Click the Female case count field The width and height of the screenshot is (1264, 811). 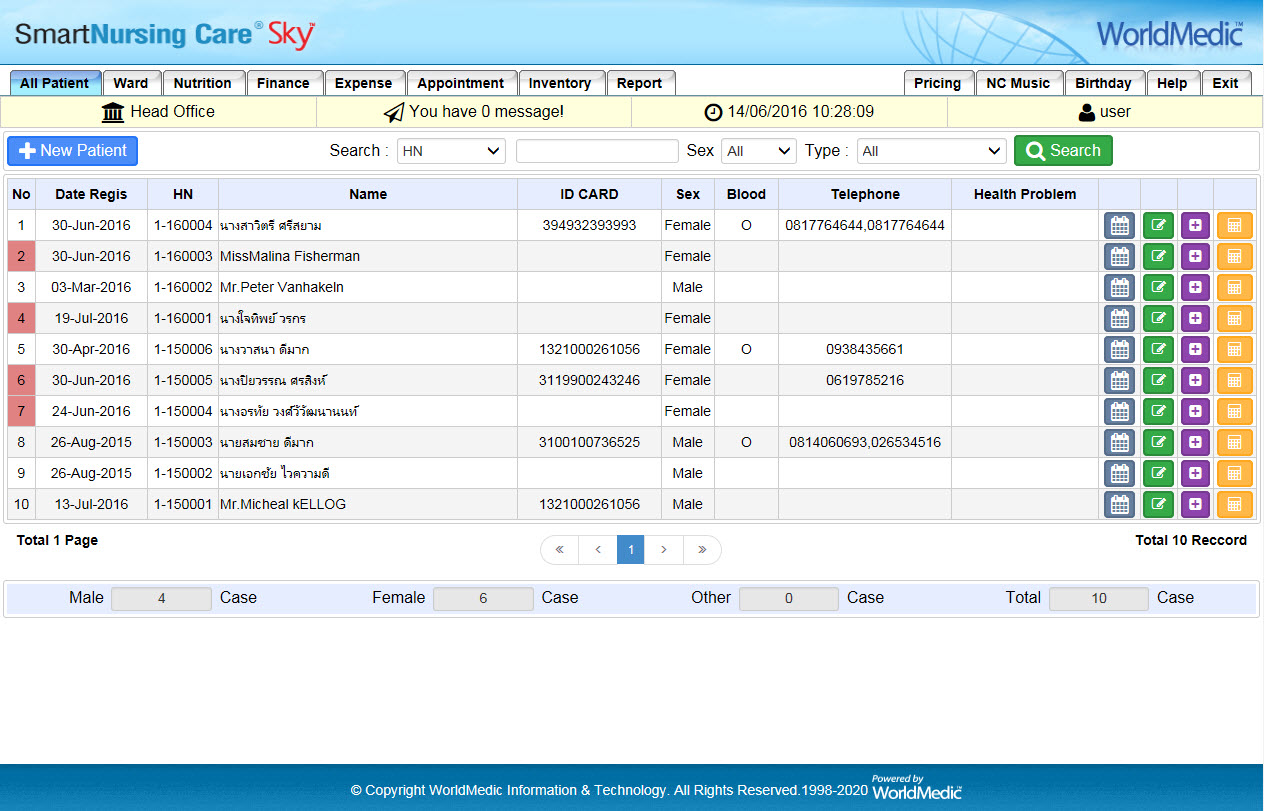(483, 599)
